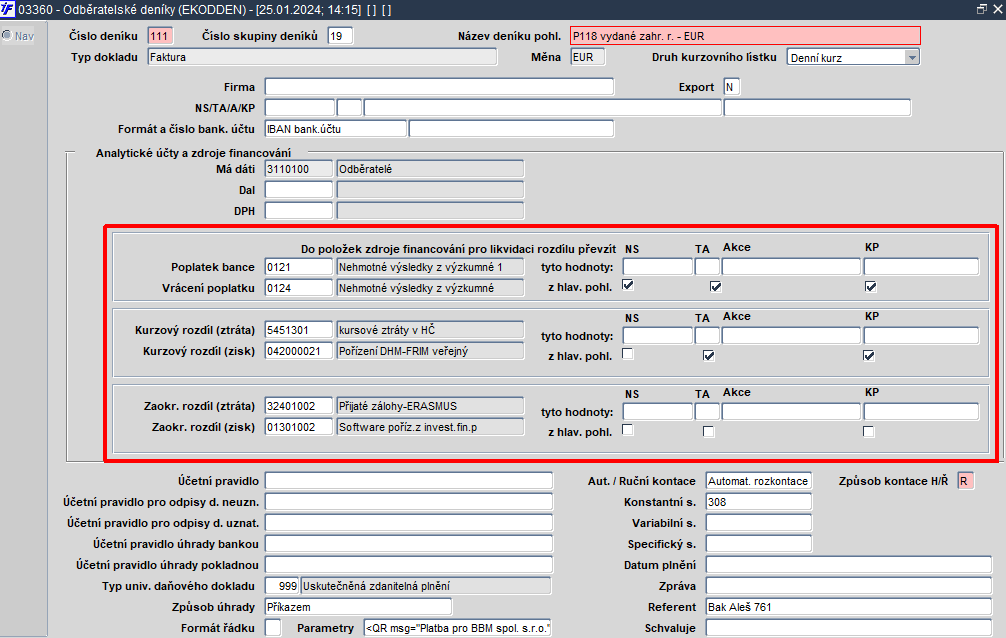1006x638 pixels.
Task: Click the Referent field Bak Aleš 761
Action: click(849, 607)
